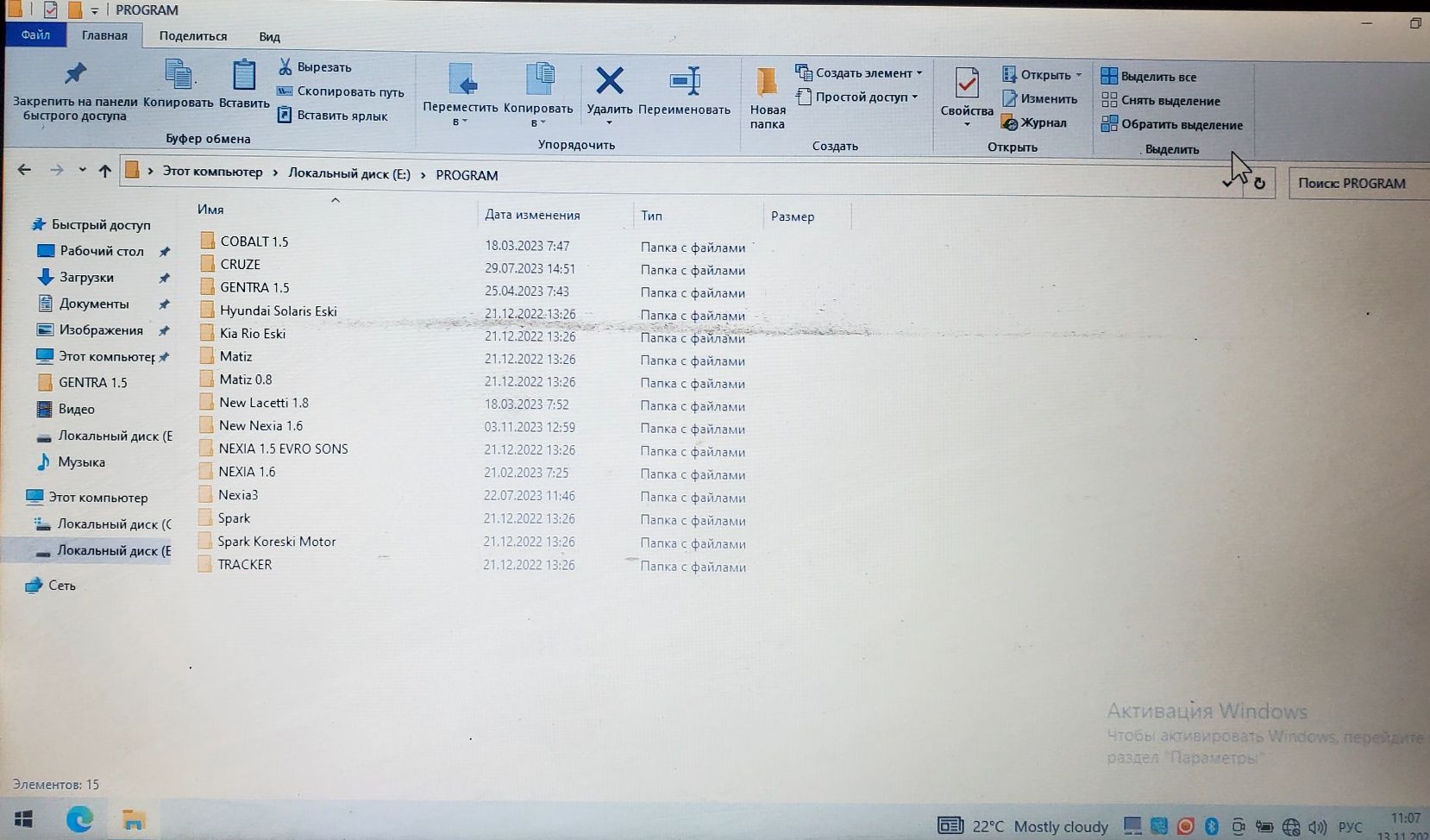Open Документы in sidebar
The width and height of the screenshot is (1430, 840).
83,304
